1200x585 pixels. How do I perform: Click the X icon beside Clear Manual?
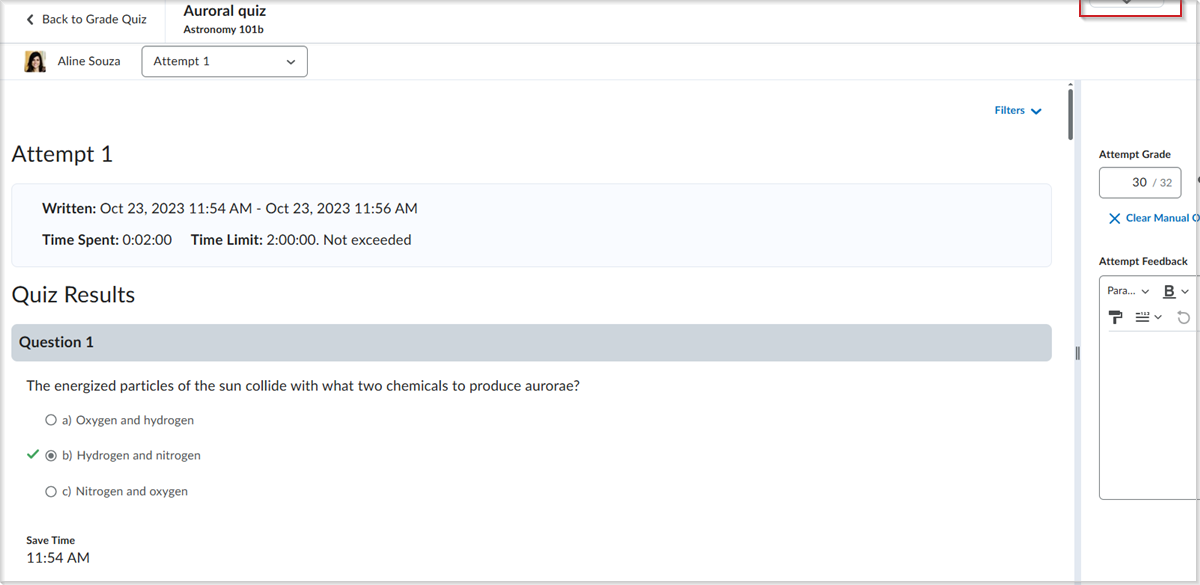[1115, 218]
